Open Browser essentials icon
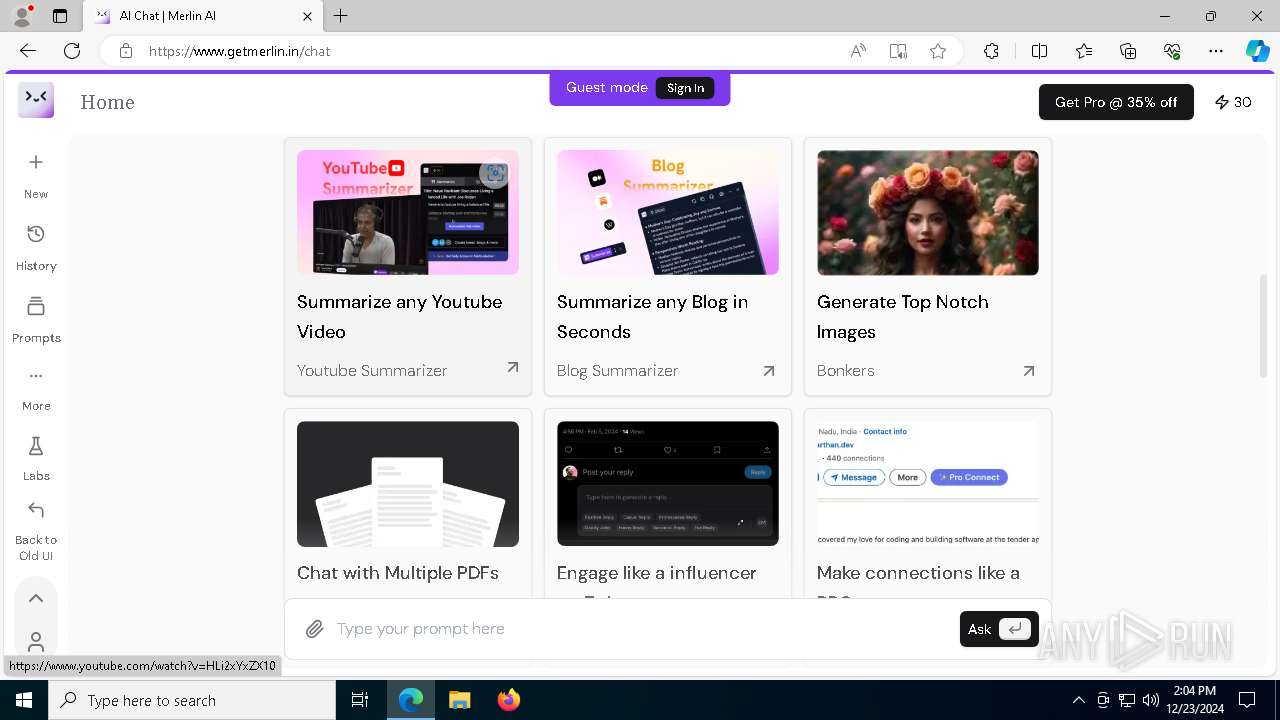 tap(1172, 51)
